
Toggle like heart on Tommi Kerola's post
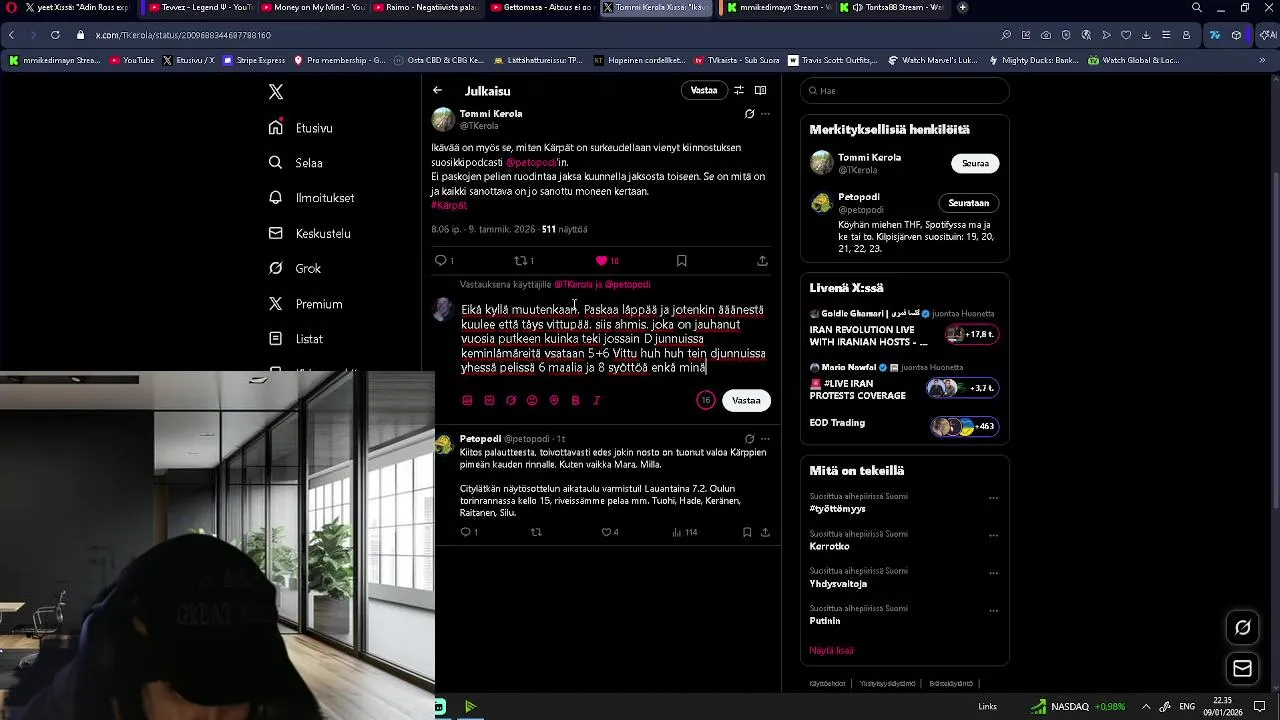[x=607, y=260]
